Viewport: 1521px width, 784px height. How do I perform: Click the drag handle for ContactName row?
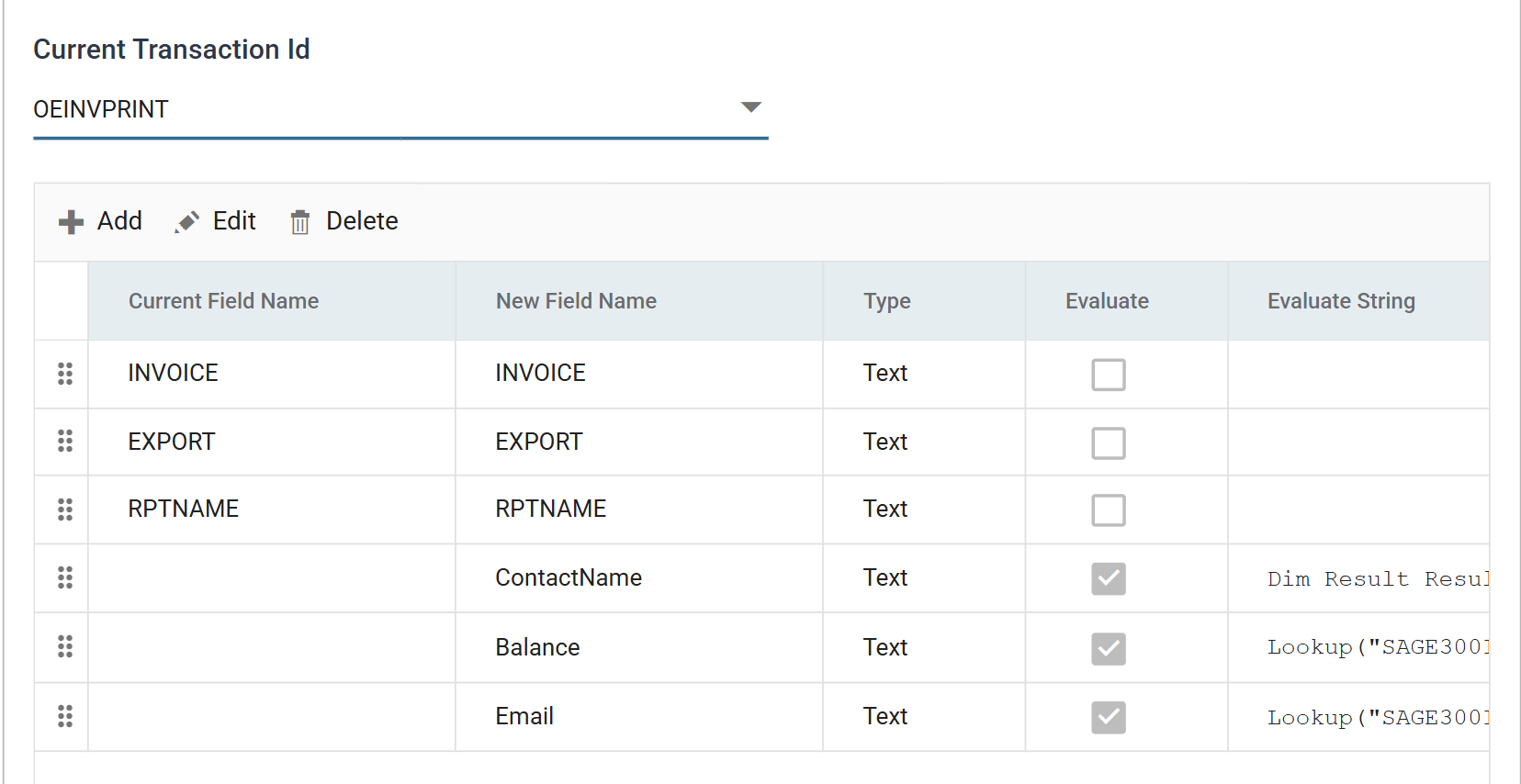click(x=65, y=577)
